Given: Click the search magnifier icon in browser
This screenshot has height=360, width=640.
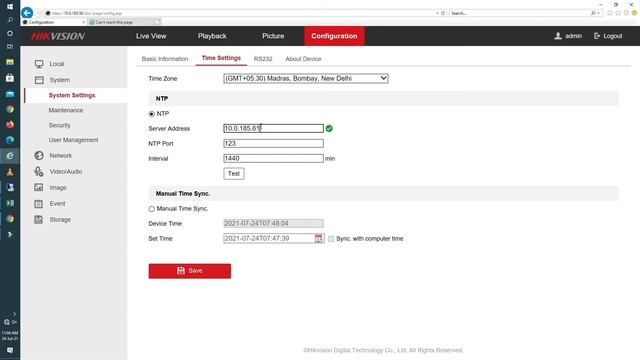Looking at the screenshot, I should click(593, 13).
